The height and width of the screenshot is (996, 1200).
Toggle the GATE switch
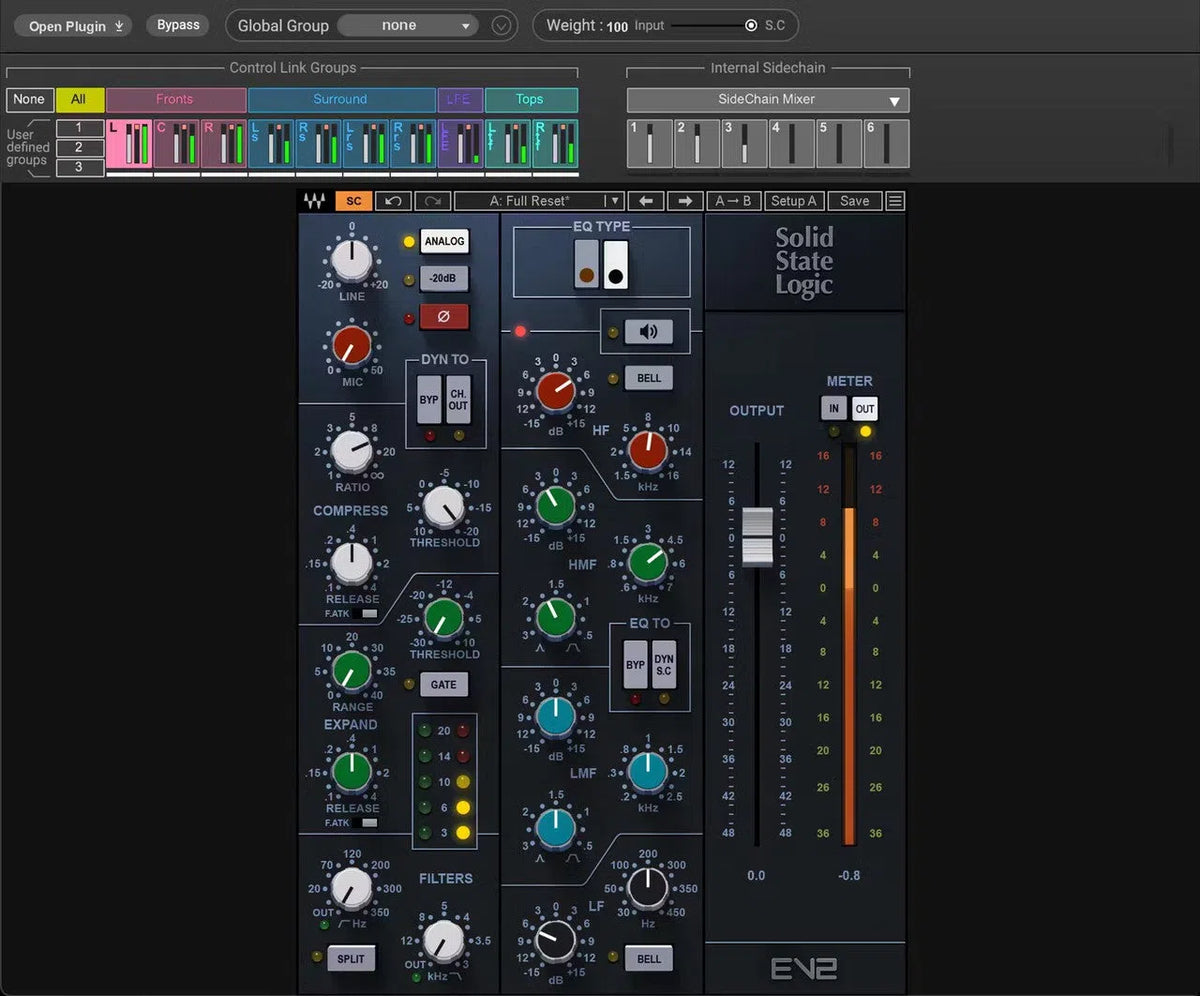pyautogui.click(x=444, y=685)
